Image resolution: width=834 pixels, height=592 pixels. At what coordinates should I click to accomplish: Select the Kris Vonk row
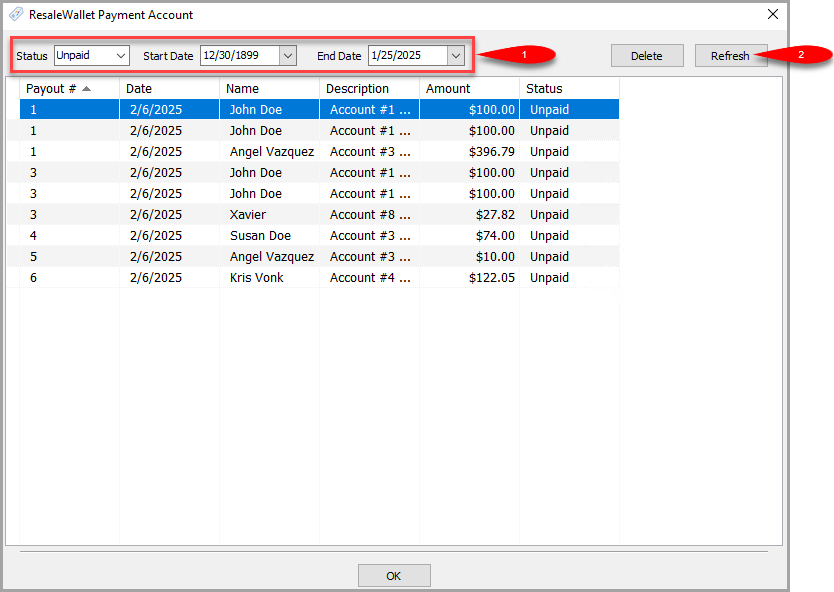(319, 278)
